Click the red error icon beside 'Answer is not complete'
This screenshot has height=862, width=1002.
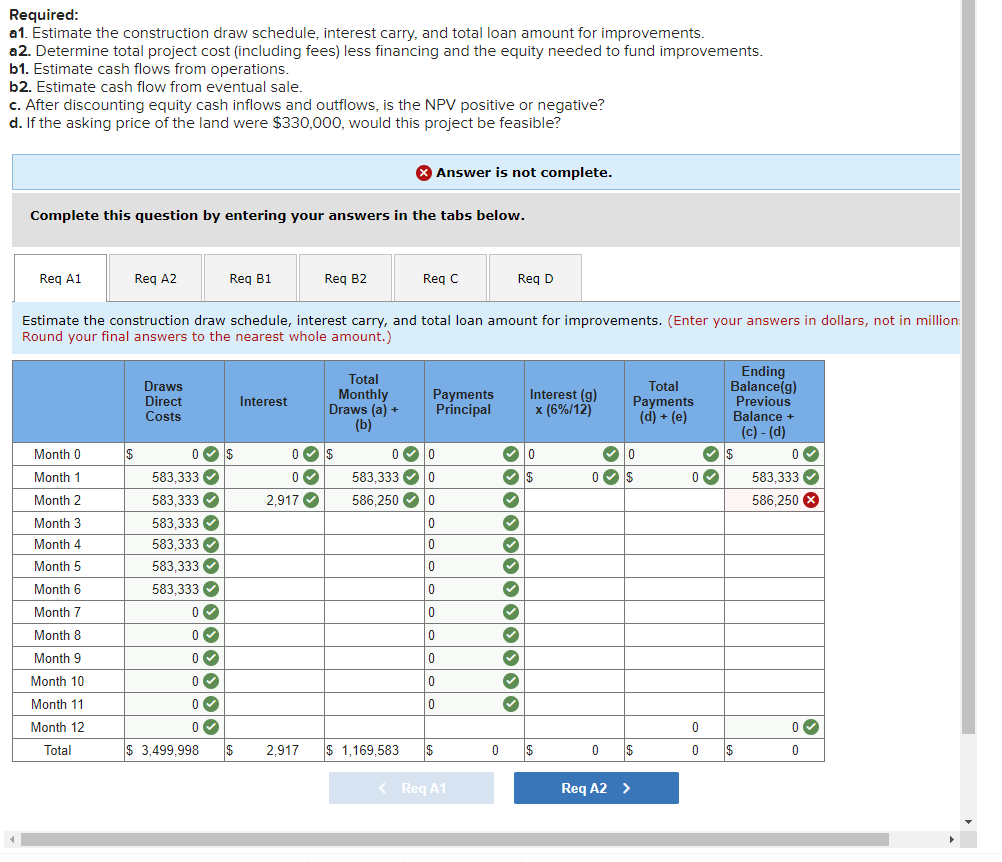(424, 173)
